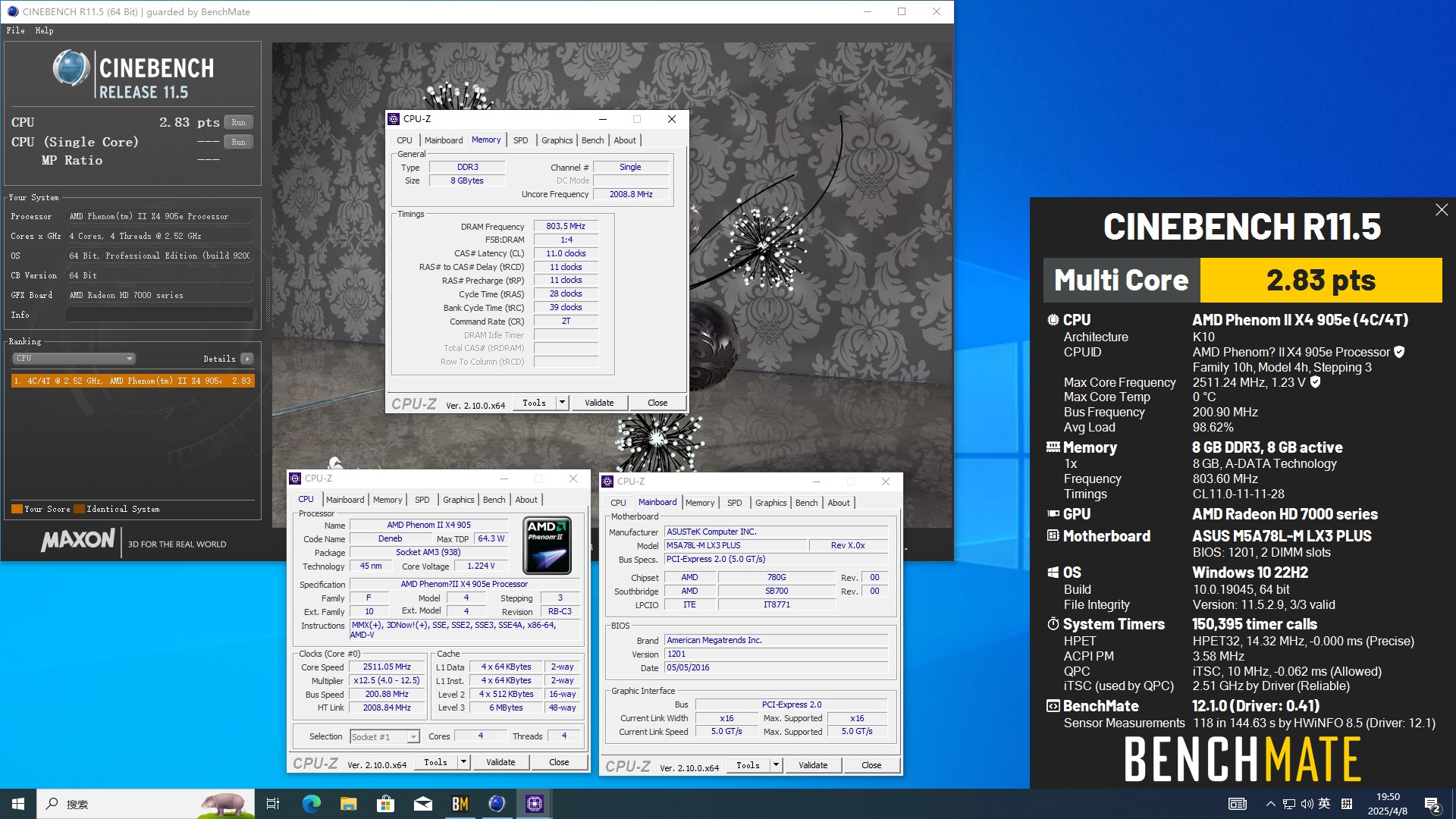Screen dimensions: 1456x819
Task: Open Microsoft Store from taskbar
Action: (385, 804)
